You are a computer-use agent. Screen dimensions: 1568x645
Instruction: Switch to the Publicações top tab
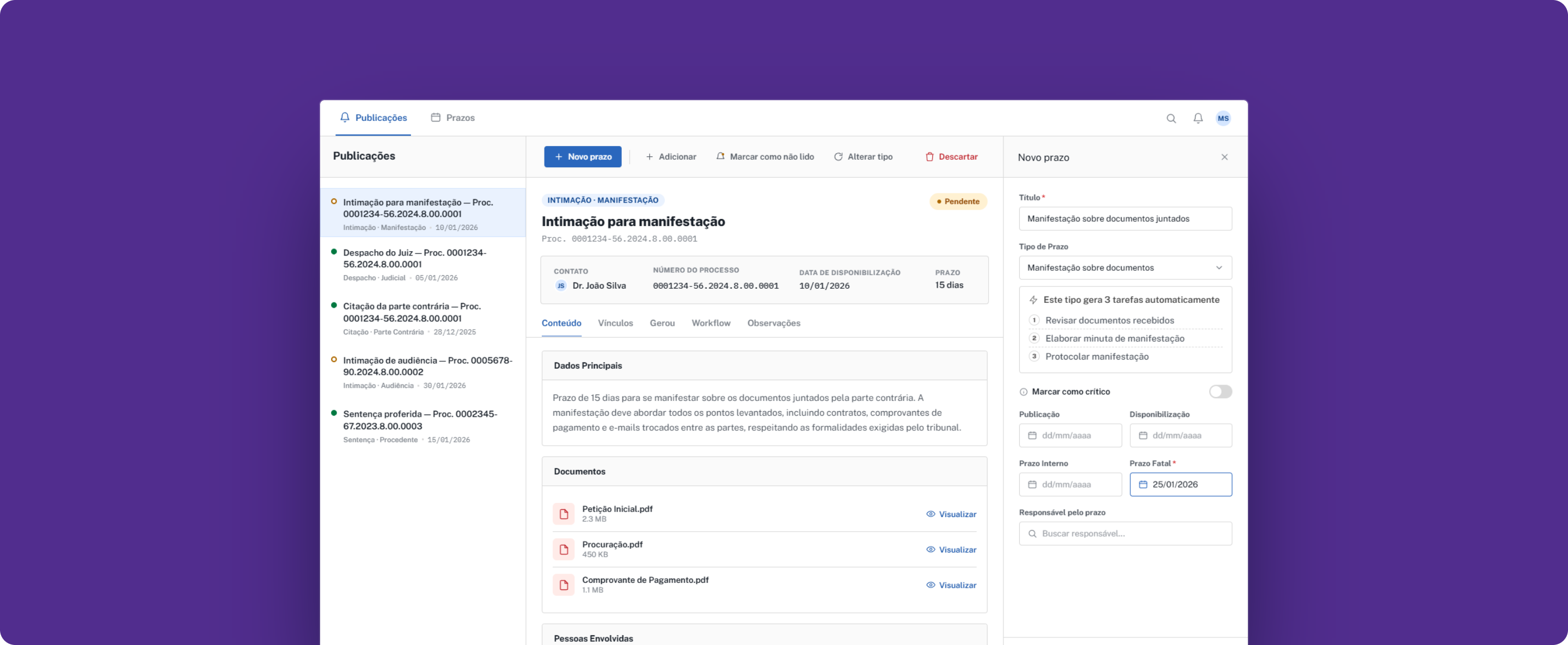373,118
